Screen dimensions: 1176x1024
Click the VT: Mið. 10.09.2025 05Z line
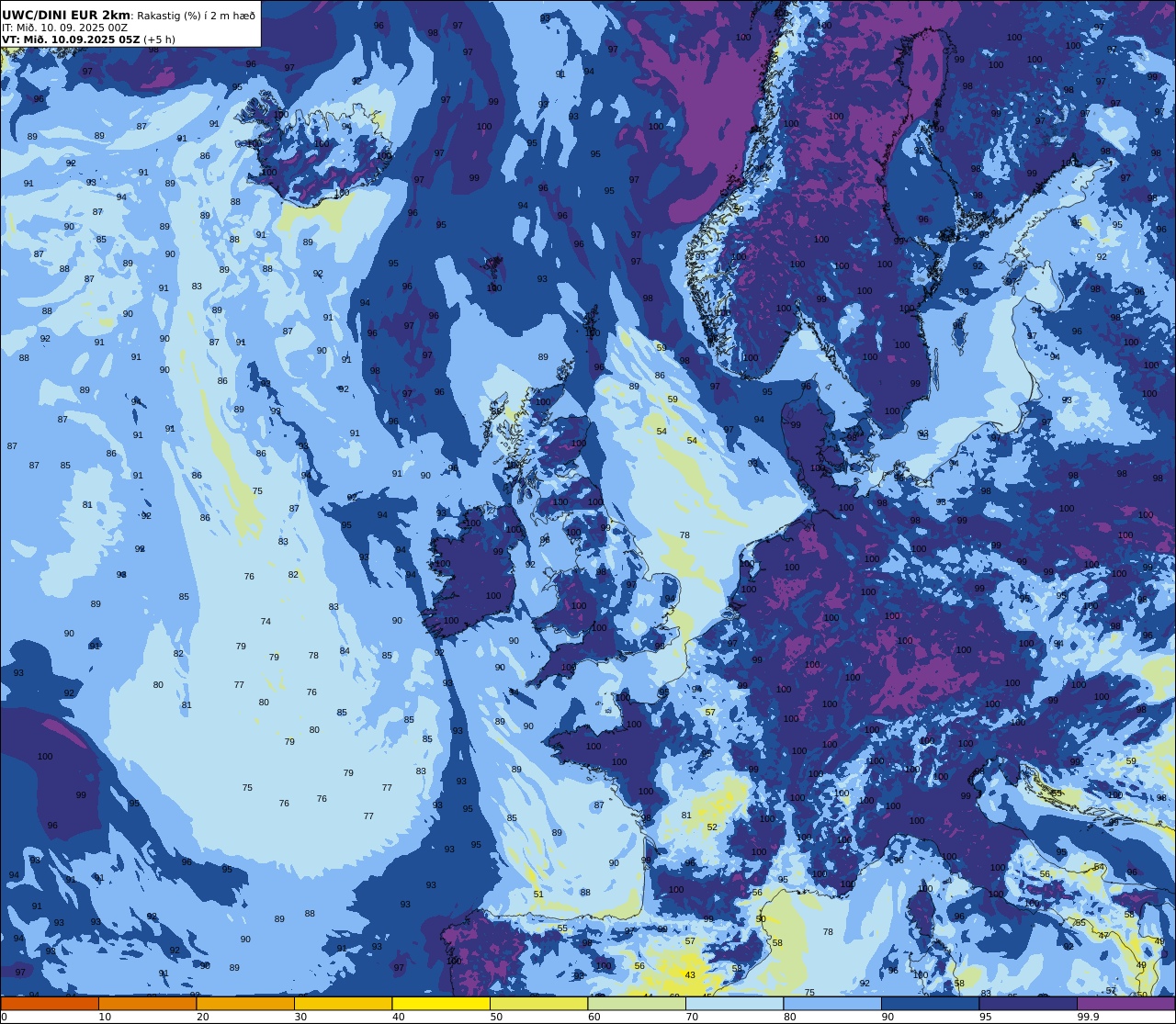pos(71,39)
